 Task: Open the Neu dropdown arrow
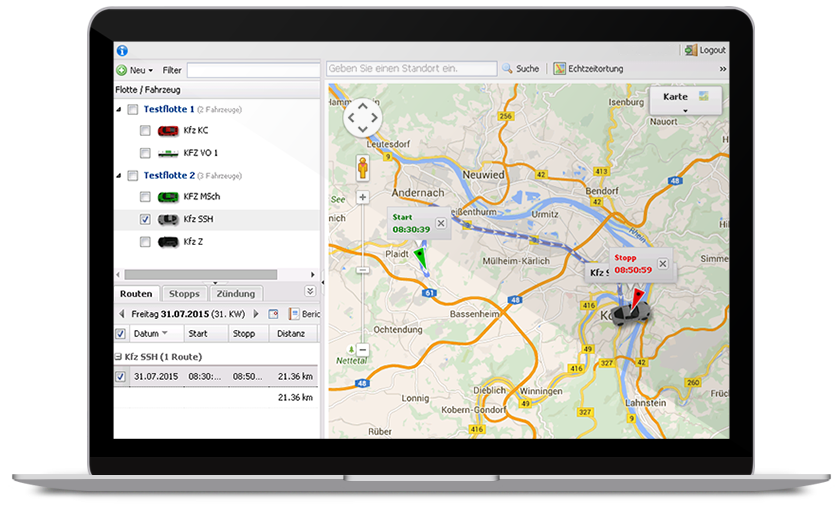click(x=151, y=71)
